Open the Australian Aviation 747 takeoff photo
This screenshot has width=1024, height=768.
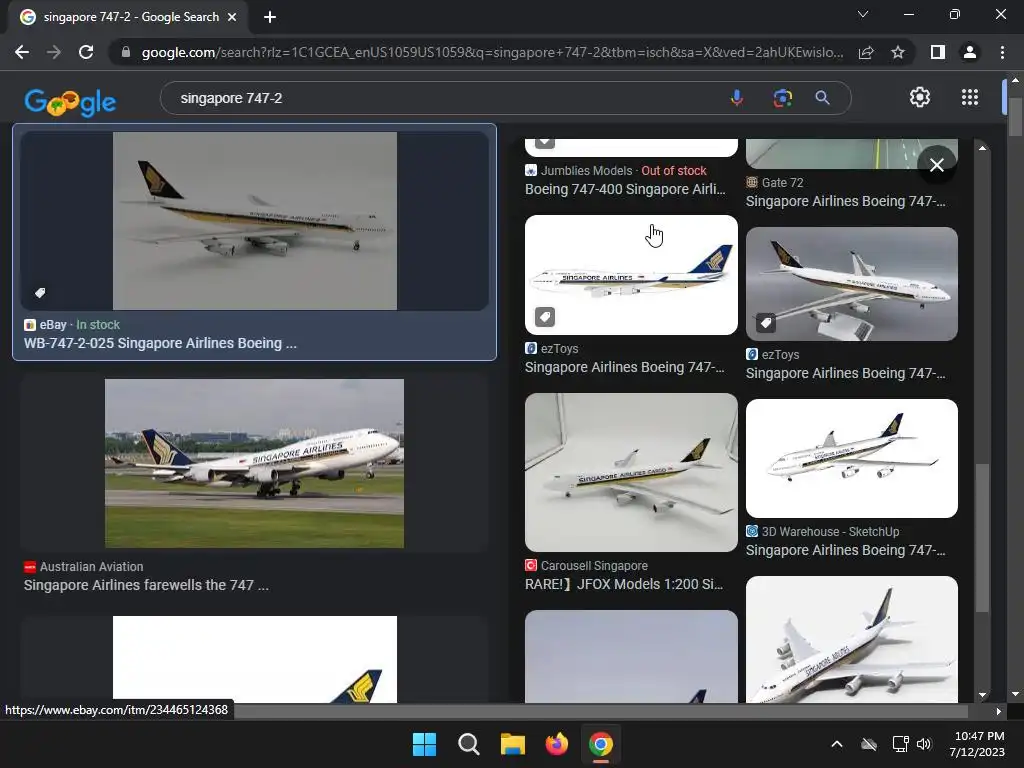[x=255, y=463]
